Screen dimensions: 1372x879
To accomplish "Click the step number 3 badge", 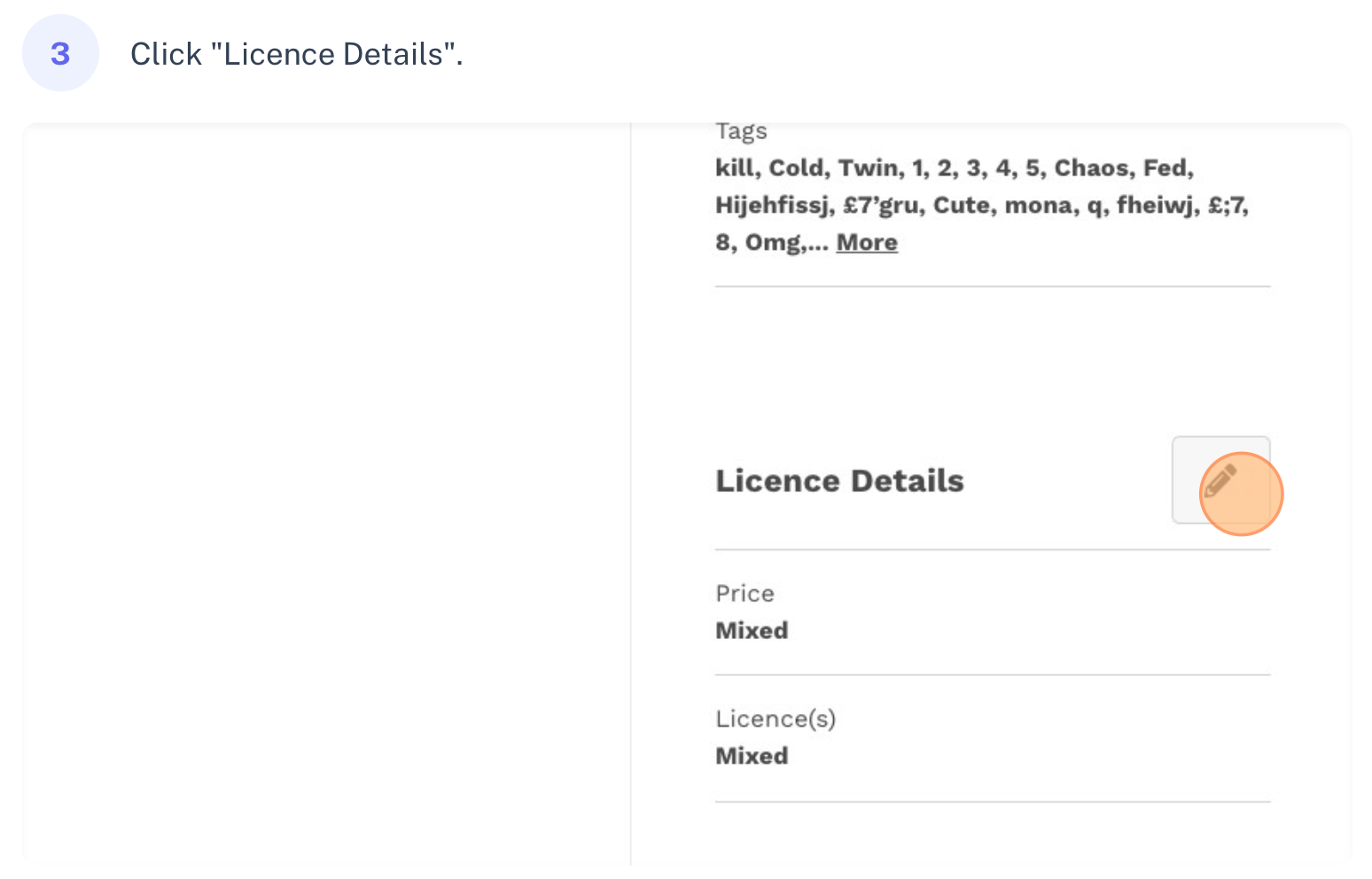I will click(60, 53).
